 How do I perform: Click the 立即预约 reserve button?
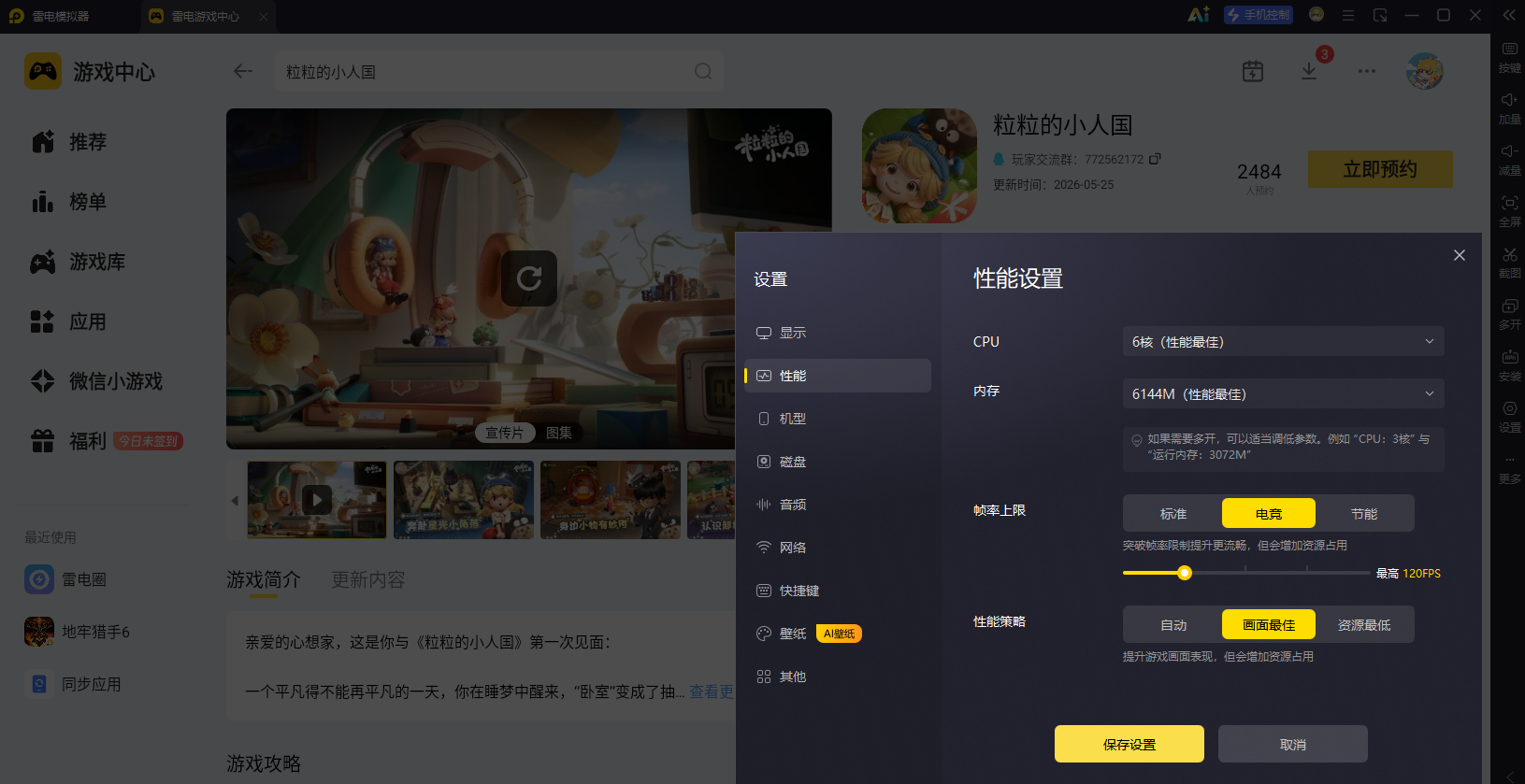point(1380,169)
